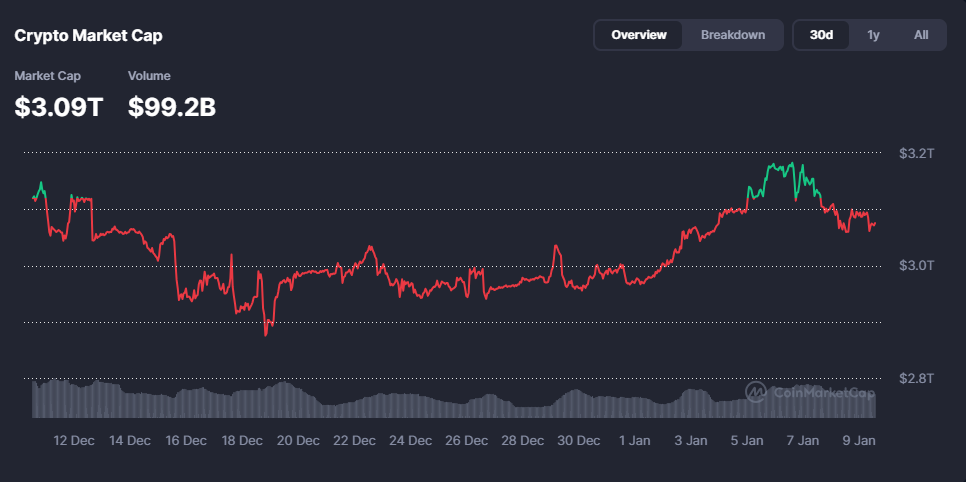
Task: Click the $3.0T y-axis label
Action: click(x=916, y=266)
